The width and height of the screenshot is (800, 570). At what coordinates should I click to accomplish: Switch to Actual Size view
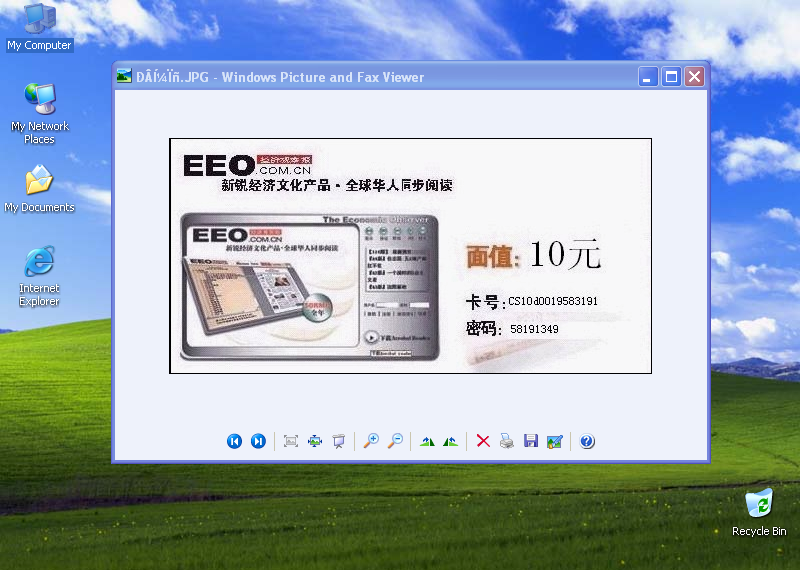point(315,441)
